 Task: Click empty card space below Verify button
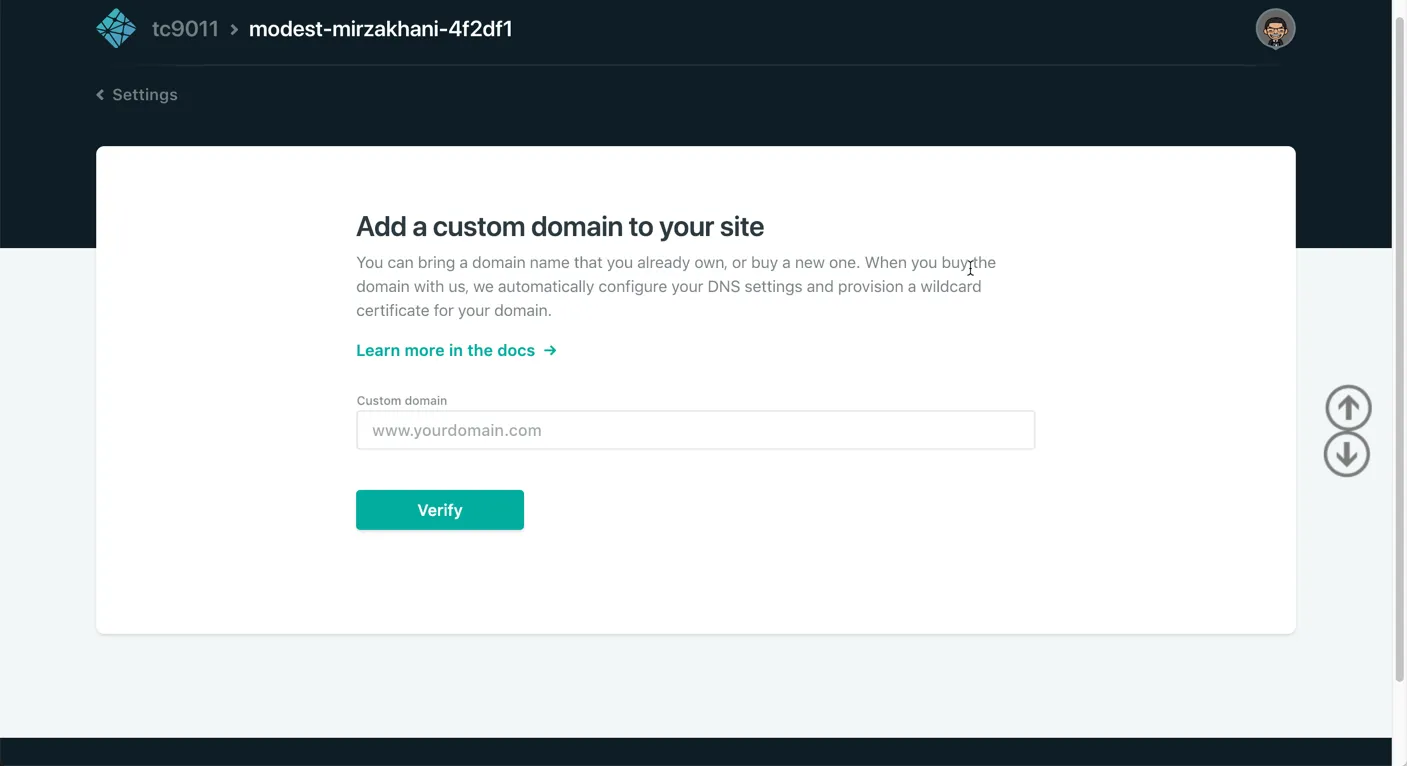coord(695,585)
